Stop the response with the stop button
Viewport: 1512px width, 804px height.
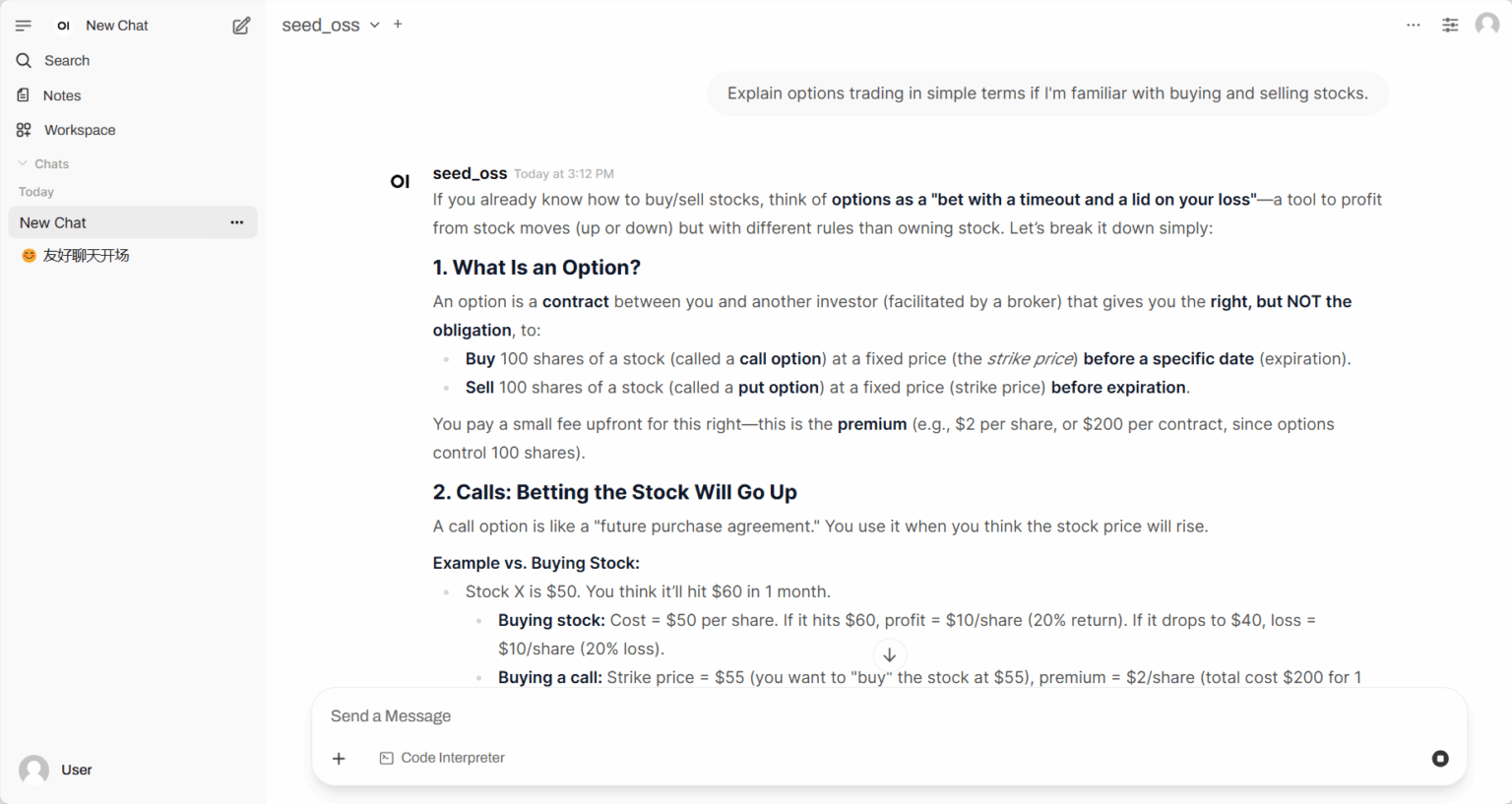pyautogui.click(x=1440, y=759)
